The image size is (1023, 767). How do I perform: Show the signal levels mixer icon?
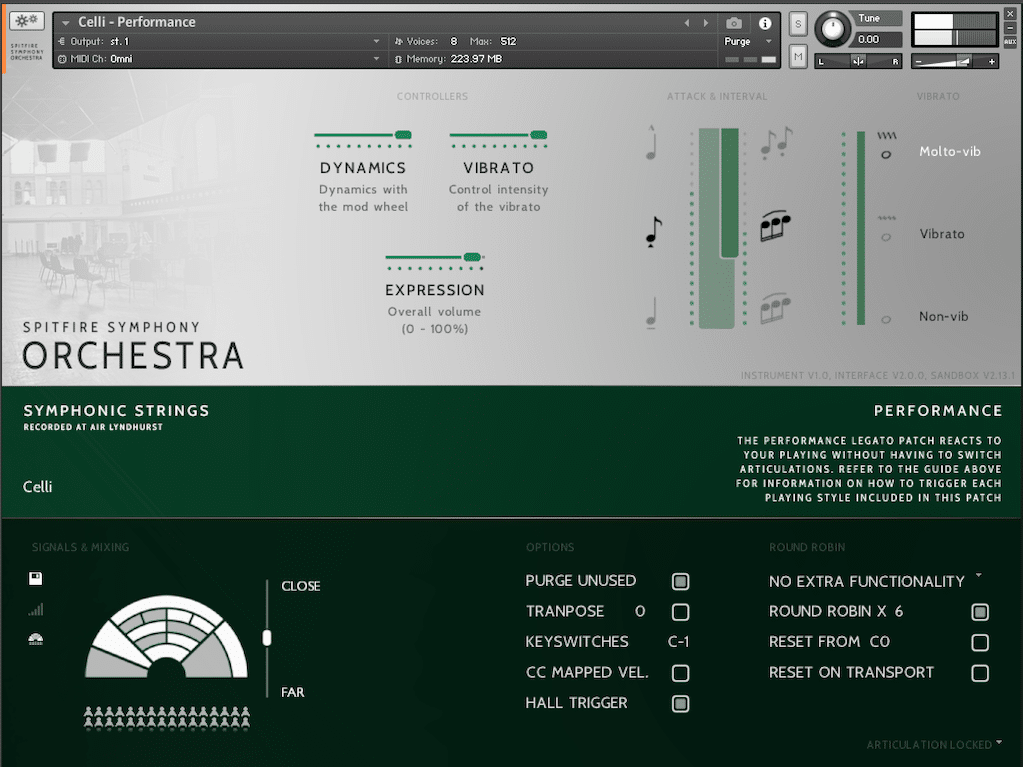[x=36, y=609]
